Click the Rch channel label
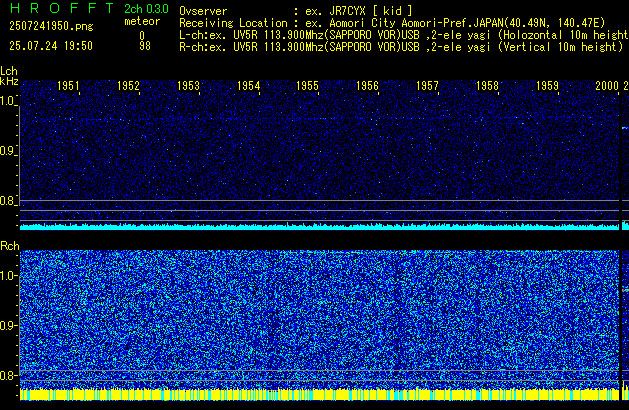This screenshot has height=410, width=629. 10,246
